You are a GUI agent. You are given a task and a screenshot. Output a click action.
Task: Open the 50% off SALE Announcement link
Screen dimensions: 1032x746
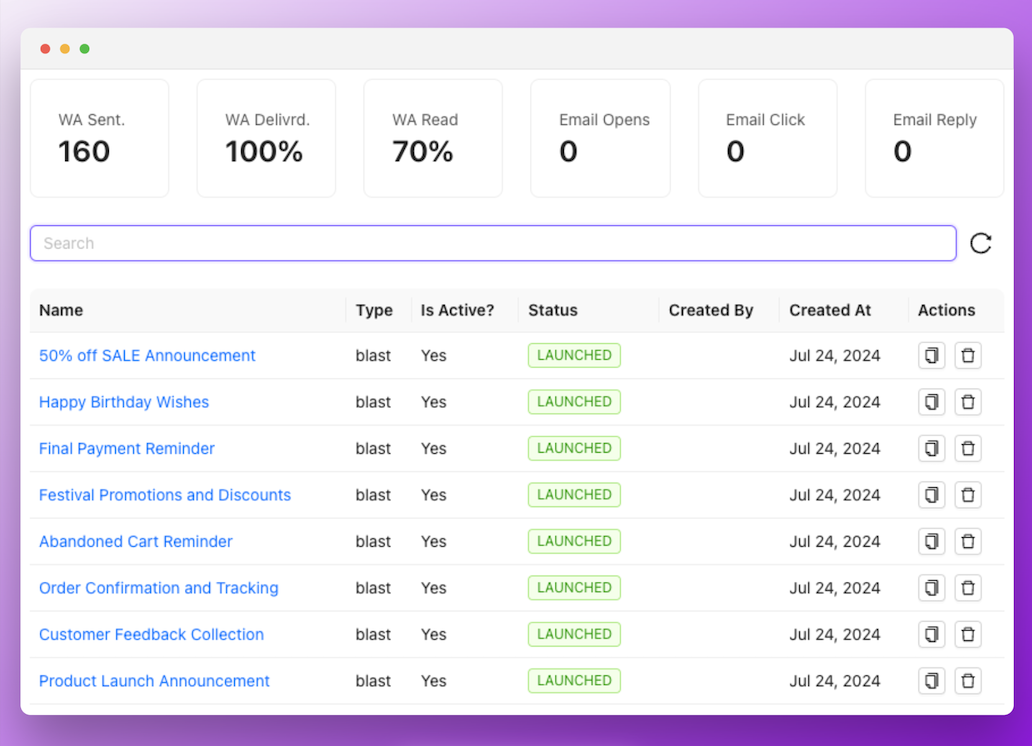(147, 356)
